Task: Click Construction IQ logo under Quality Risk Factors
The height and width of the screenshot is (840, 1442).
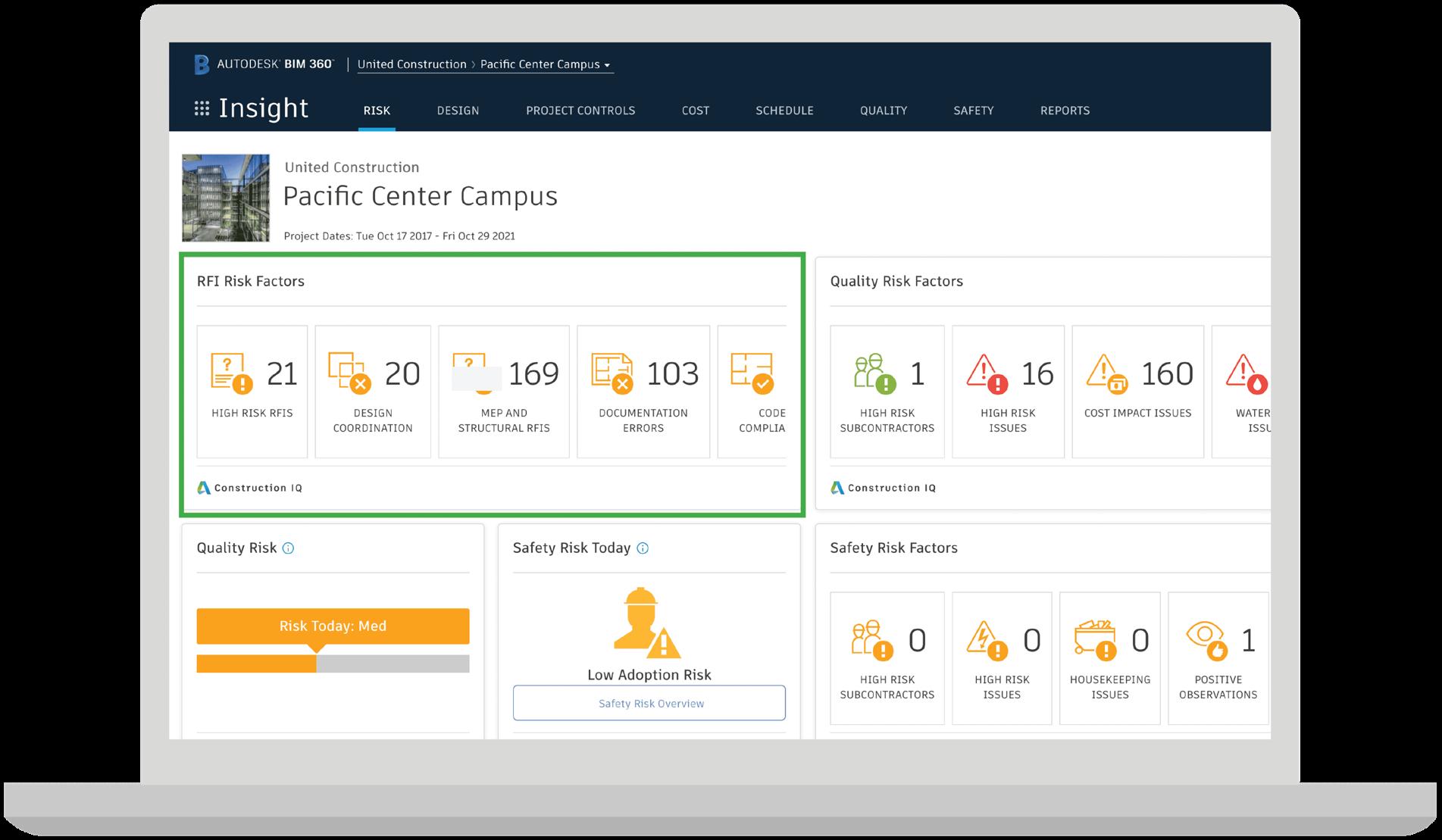Action: tap(883, 488)
